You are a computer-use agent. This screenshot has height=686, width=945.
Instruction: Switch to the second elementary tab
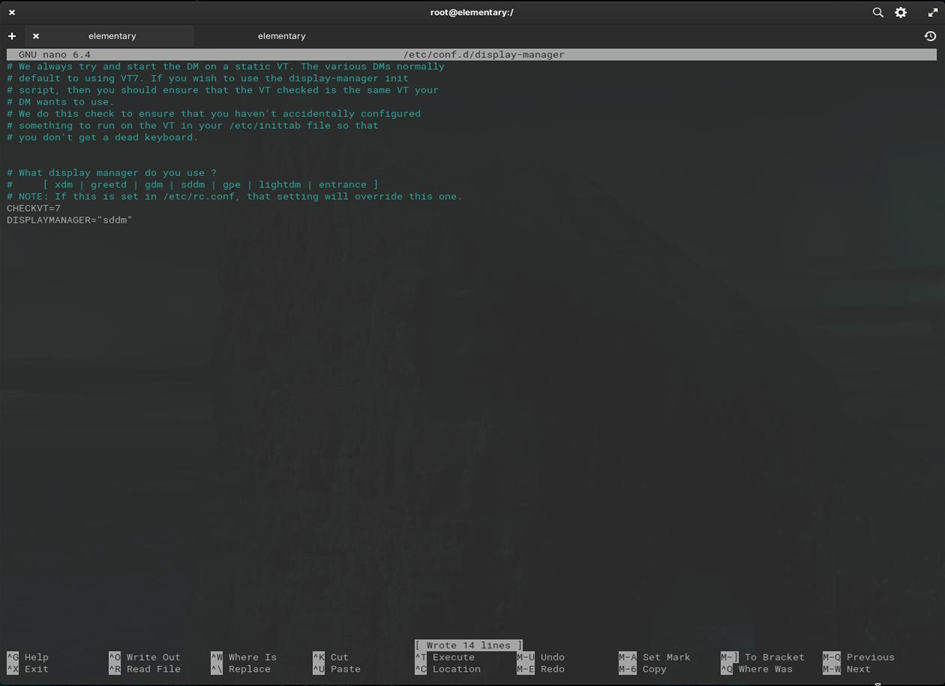(x=281, y=36)
